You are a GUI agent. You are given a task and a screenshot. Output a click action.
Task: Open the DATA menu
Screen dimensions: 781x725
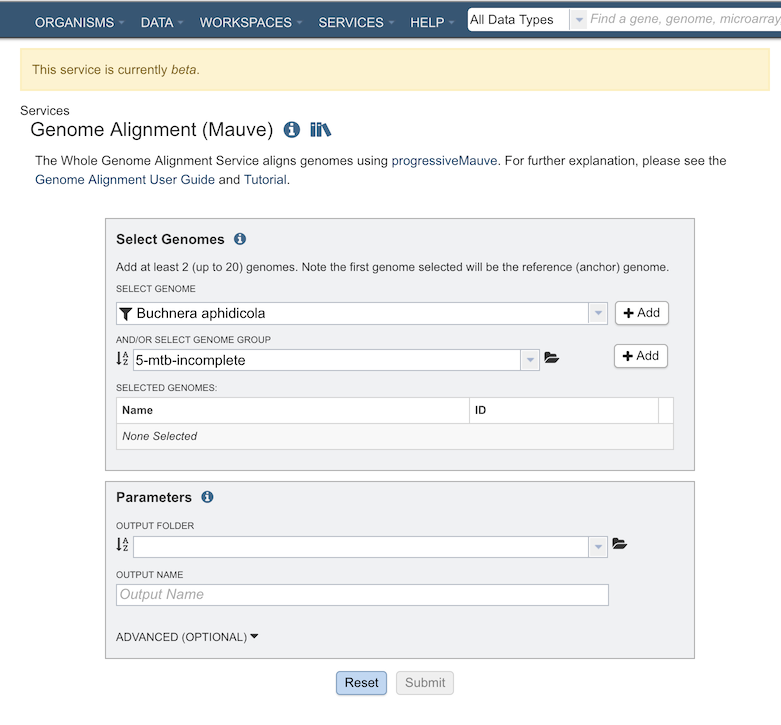point(162,22)
